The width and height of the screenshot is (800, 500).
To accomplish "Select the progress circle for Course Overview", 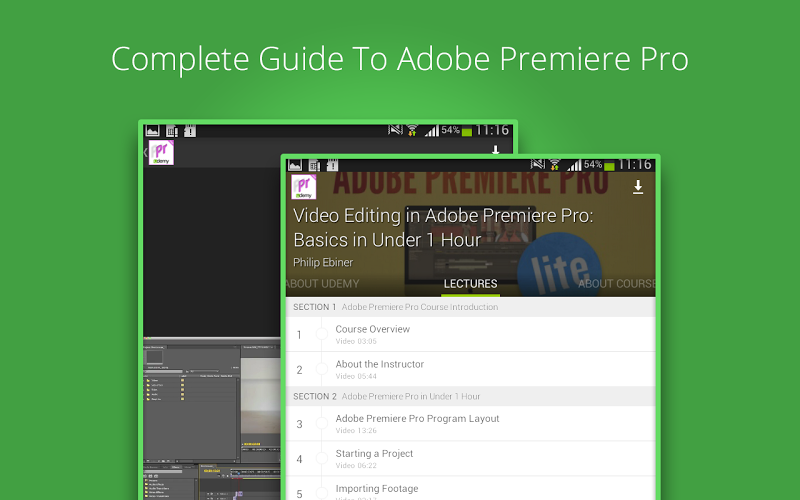I will tap(322, 334).
